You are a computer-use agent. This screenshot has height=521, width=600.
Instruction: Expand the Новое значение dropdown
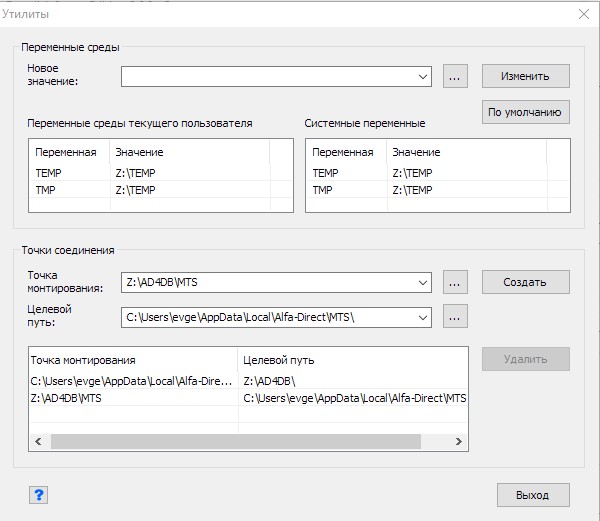point(423,76)
